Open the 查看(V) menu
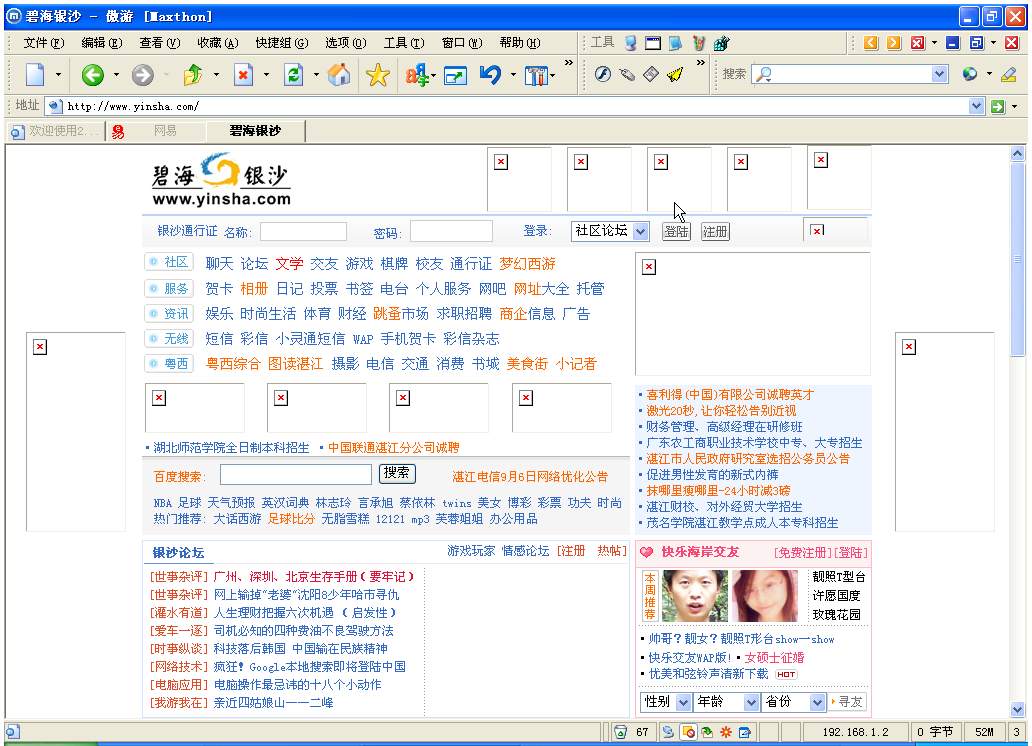The image size is (1032, 746). pyautogui.click(x=160, y=43)
